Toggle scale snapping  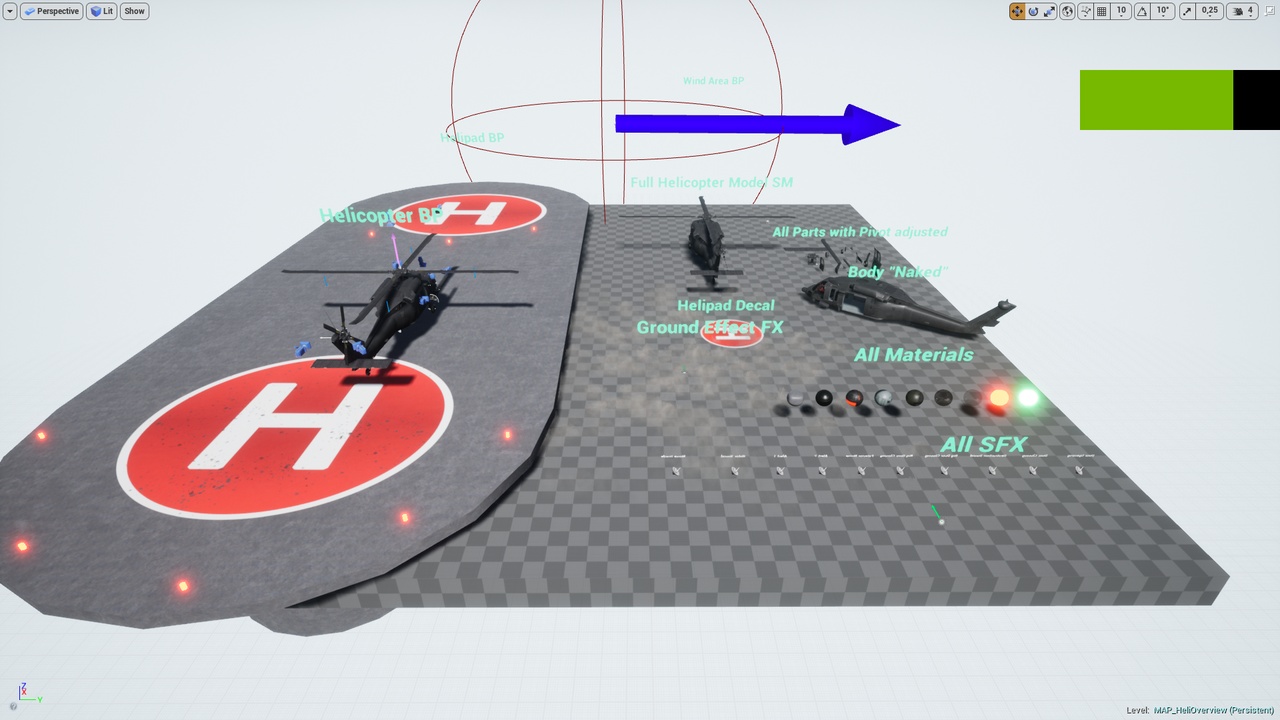(1187, 11)
